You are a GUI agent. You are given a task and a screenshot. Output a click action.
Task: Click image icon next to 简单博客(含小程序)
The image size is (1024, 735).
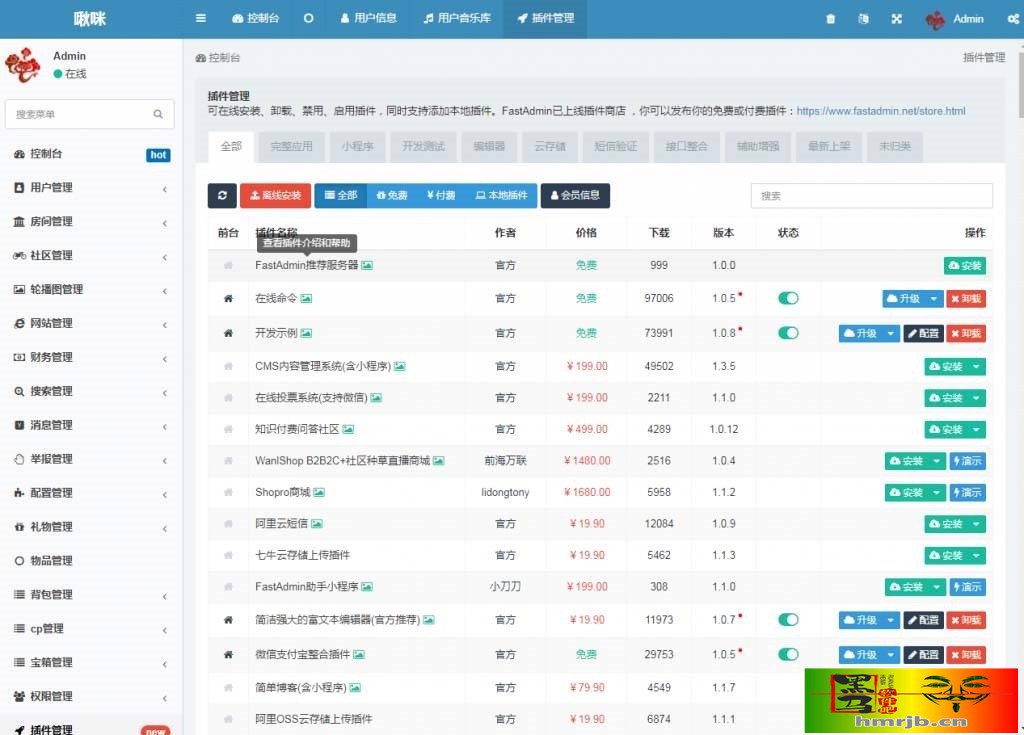(x=355, y=688)
